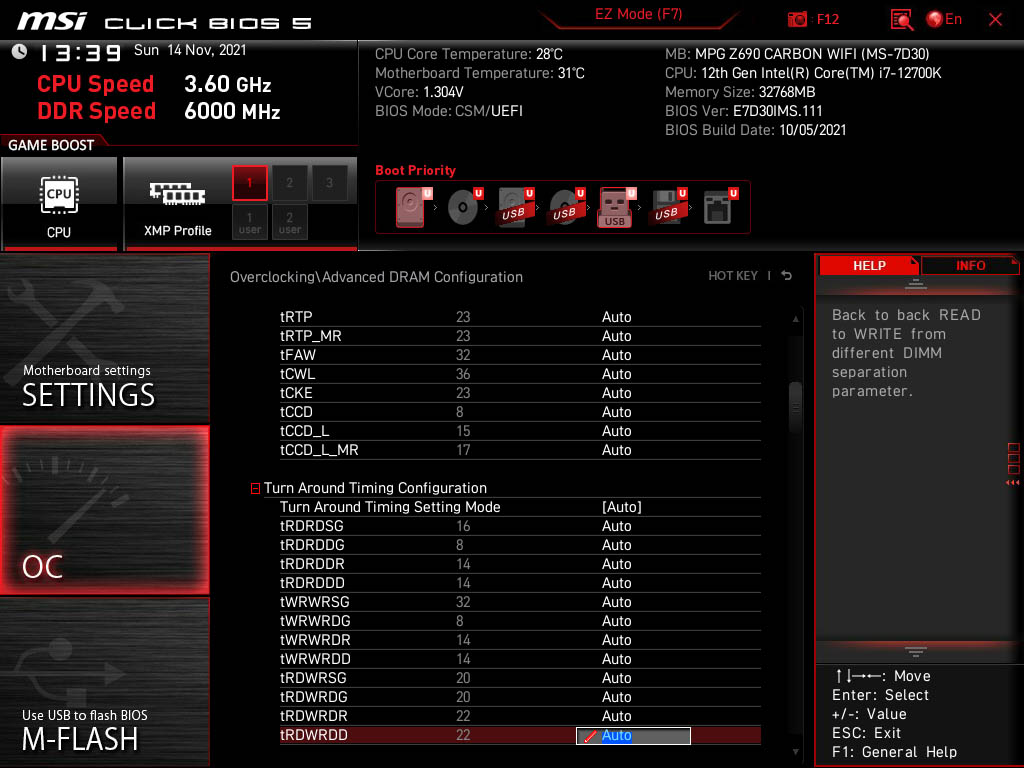The width and height of the screenshot is (1024, 768).
Task: Click the back arrow next to HOT KEY
Action: click(787, 276)
